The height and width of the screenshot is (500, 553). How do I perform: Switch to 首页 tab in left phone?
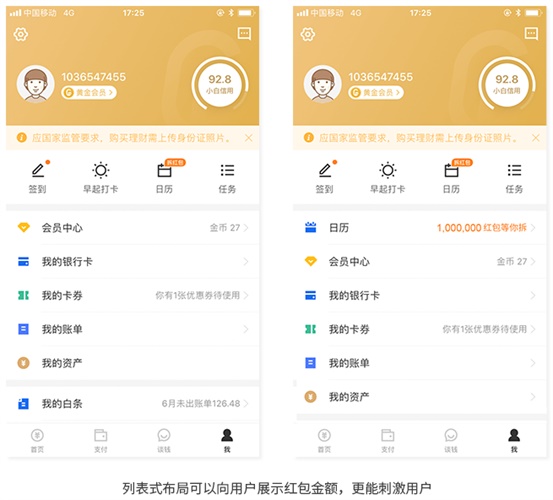[37, 441]
